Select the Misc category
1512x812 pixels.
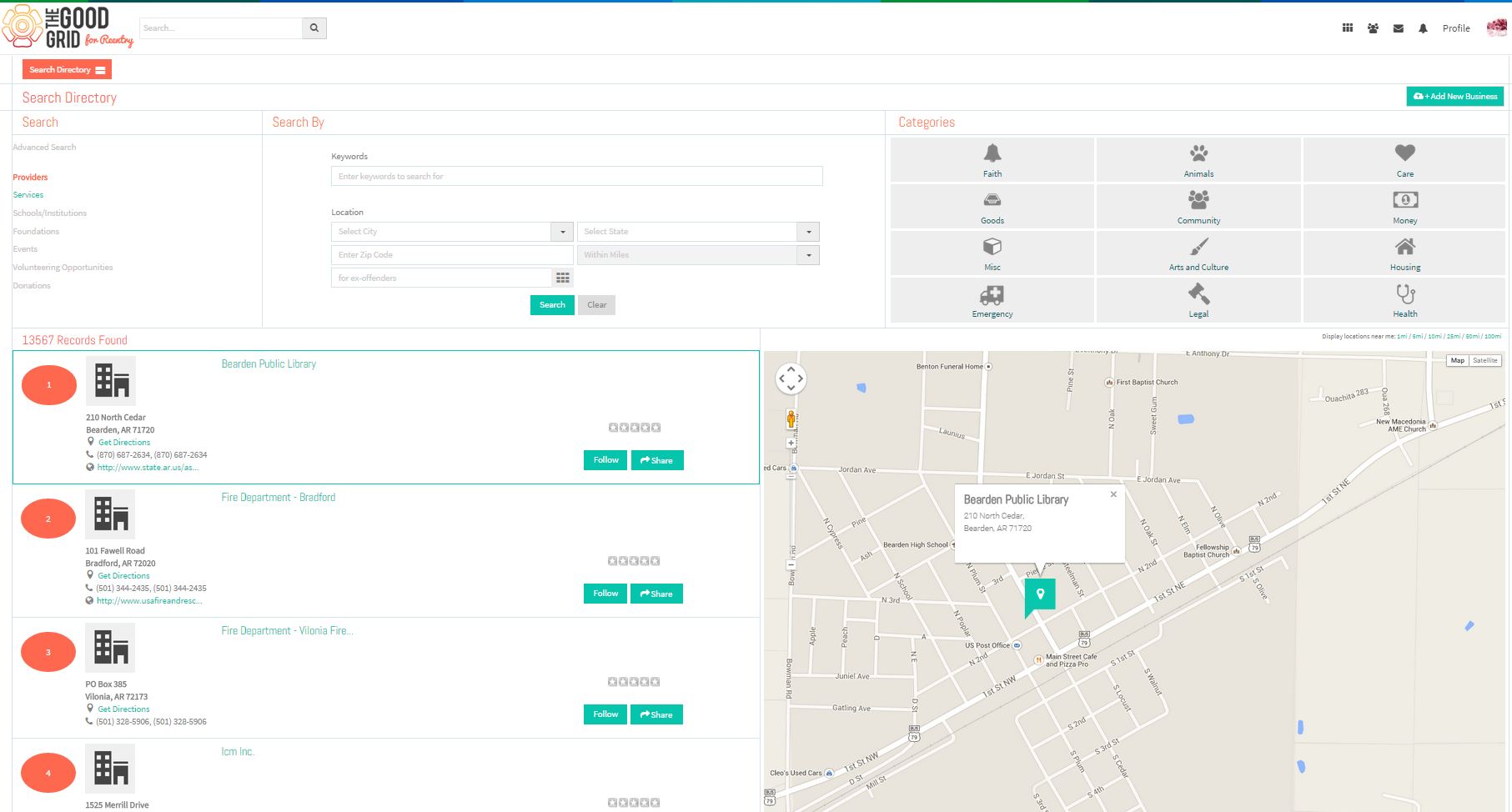coord(992,253)
